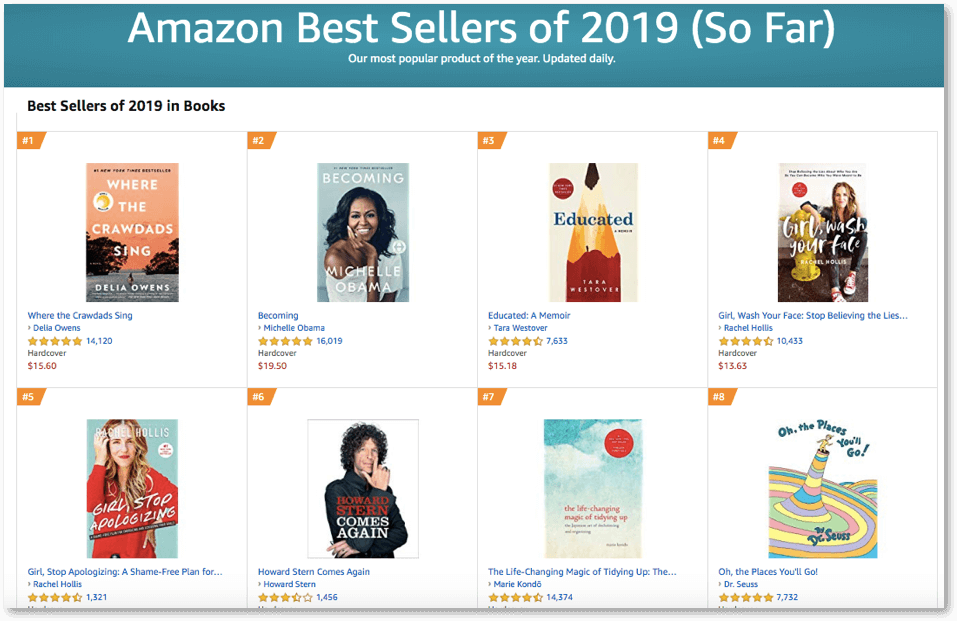Click the Tara Westover author link

coord(521,328)
